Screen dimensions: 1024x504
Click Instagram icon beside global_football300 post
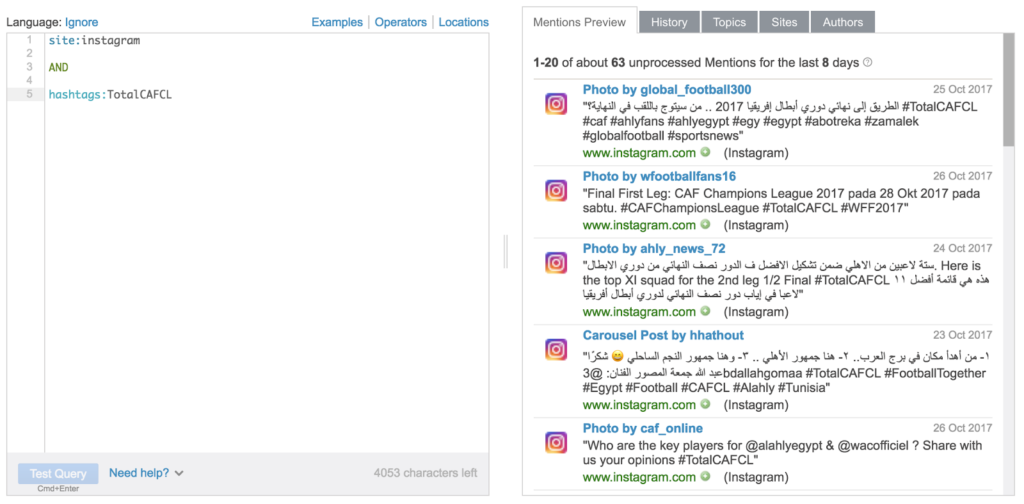tap(556, 104)
